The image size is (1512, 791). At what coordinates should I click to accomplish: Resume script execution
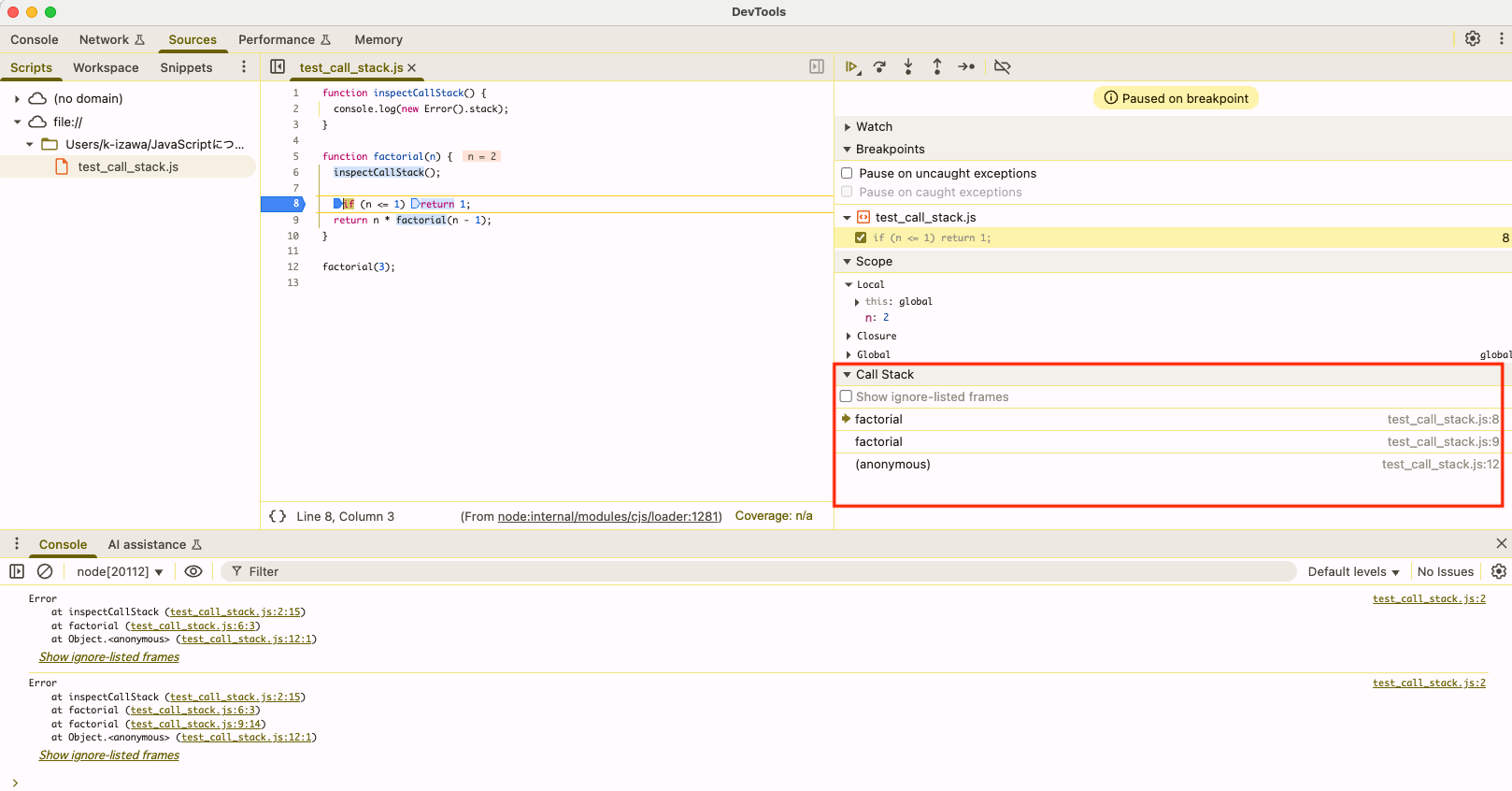(x=851, y=66)
